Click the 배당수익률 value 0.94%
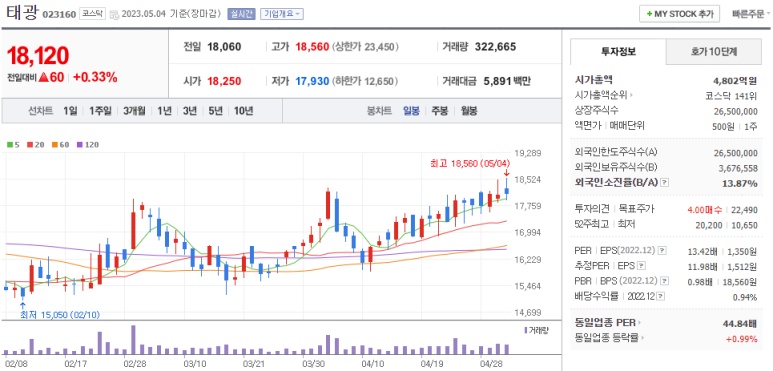The height and width of the screenshot is (371, 773). [744, 297]
